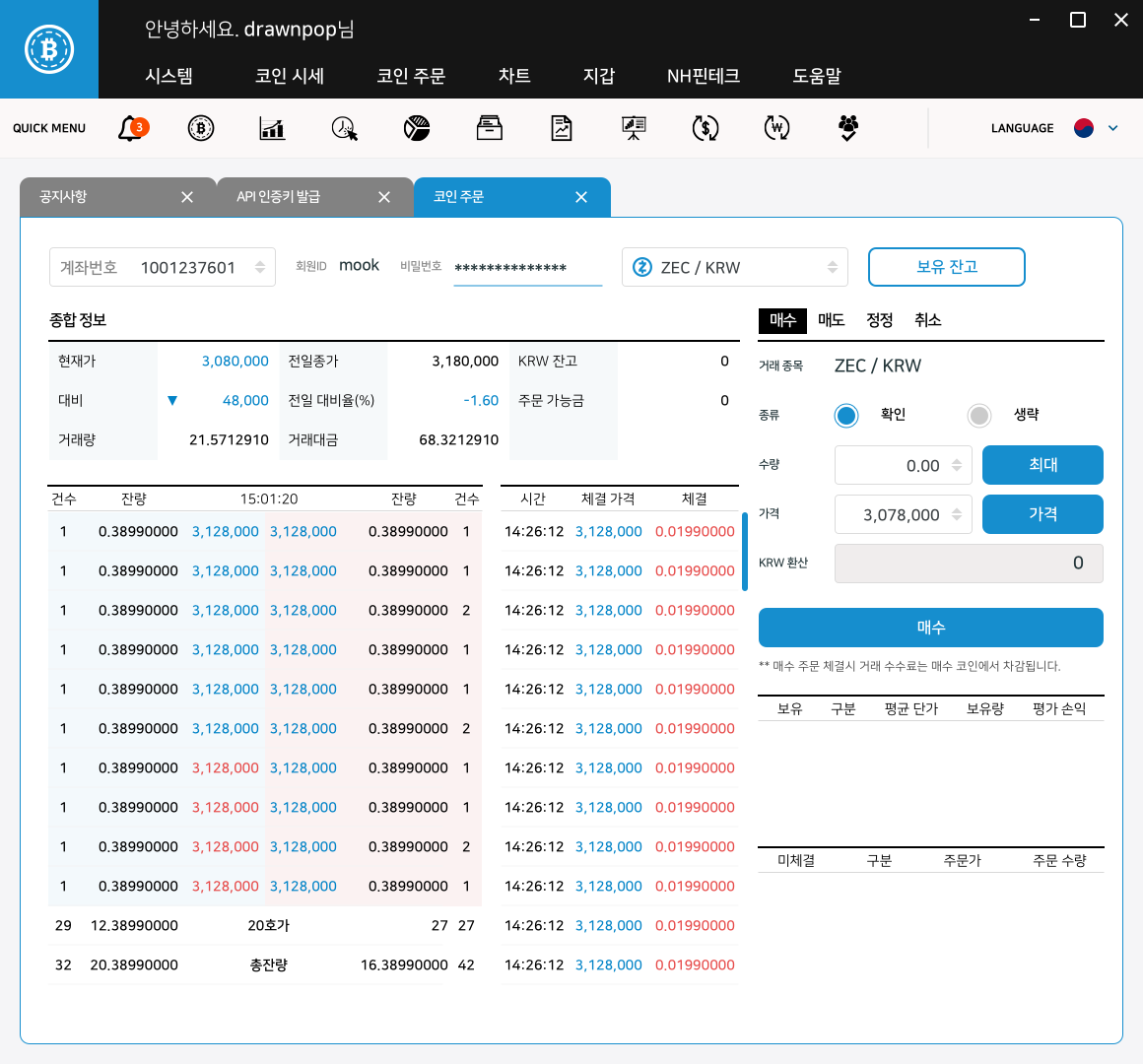
Task: Open the 코인 시세 menu
Action: click(289, 76)
